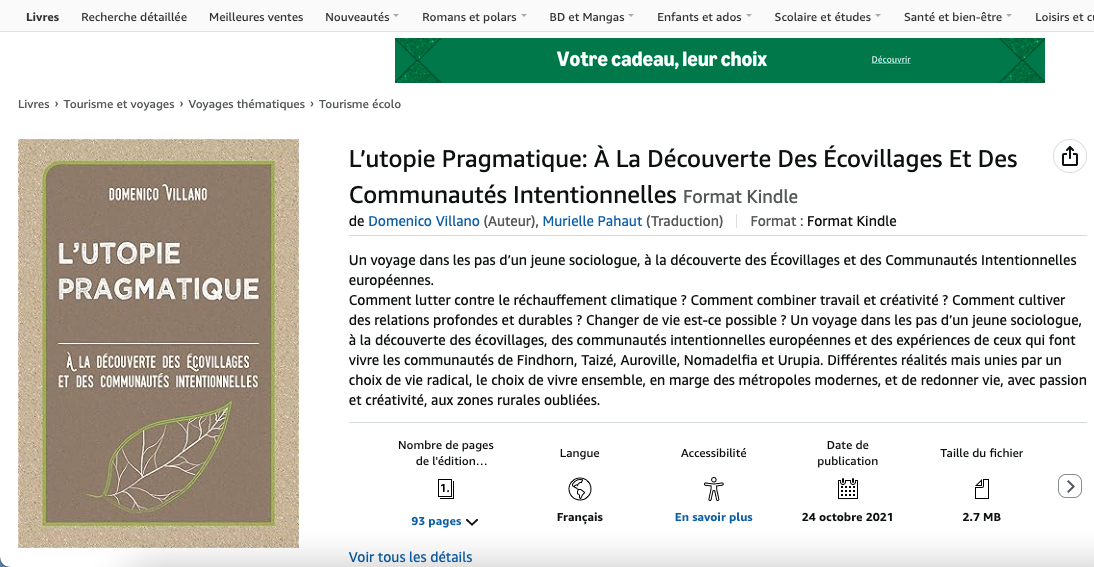Open author Domenico Villano's page

pyautogui.click(x=424, y=221)
